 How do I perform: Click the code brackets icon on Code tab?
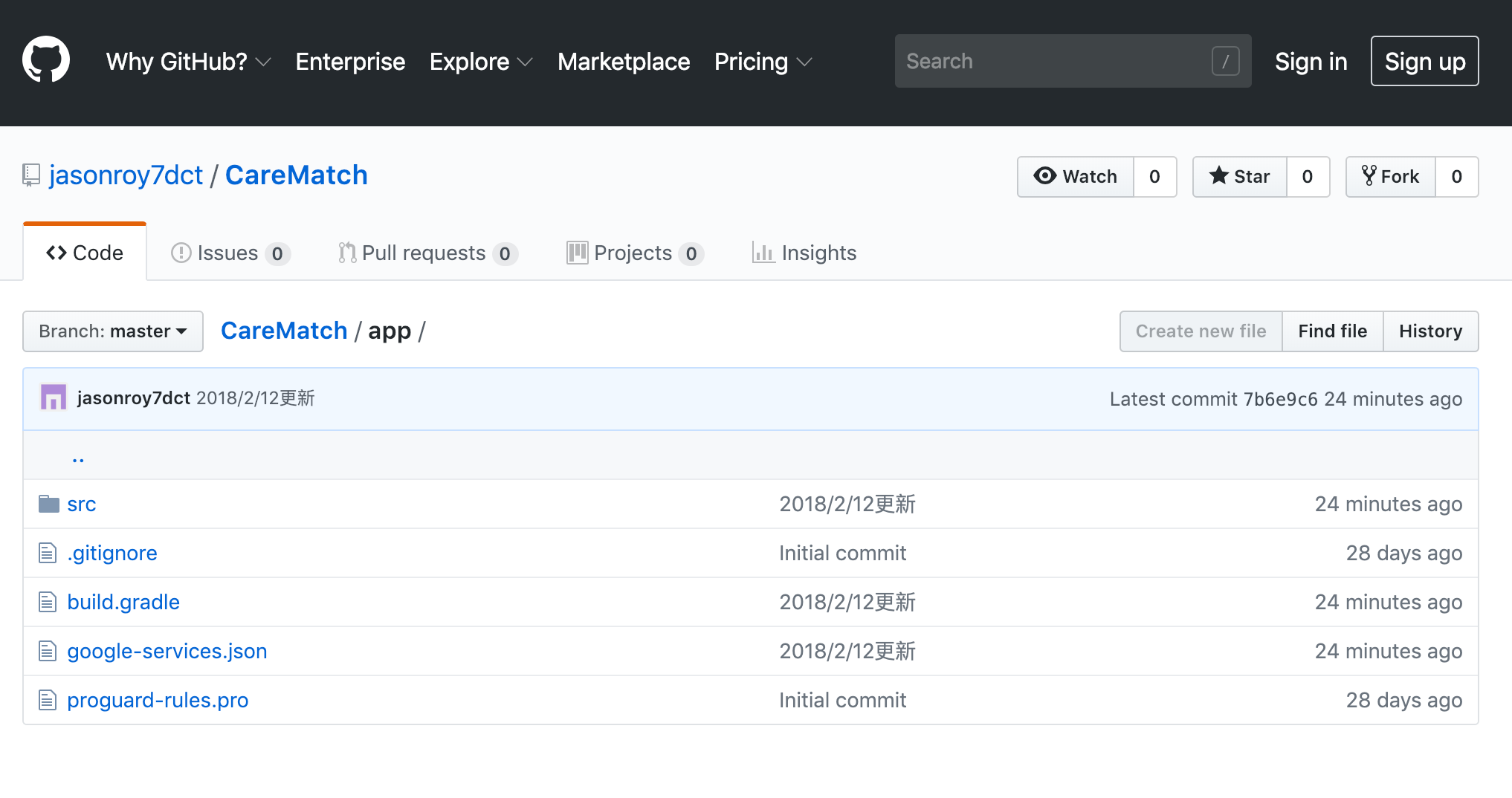(57, 253)
